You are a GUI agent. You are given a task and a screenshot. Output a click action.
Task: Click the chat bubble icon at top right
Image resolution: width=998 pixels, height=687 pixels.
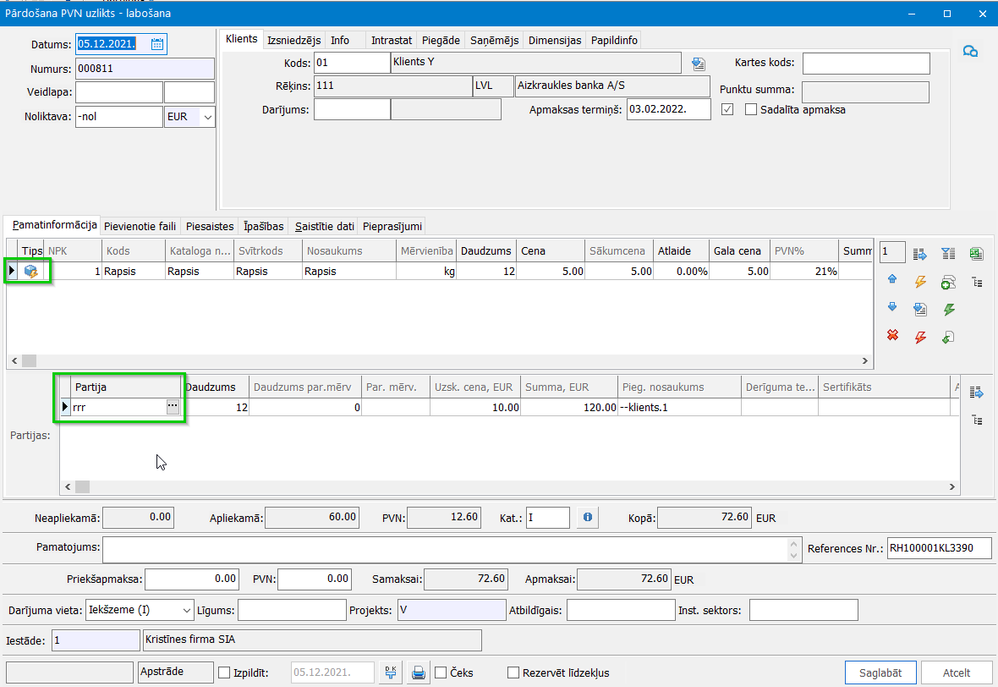[x=969, y=52]
